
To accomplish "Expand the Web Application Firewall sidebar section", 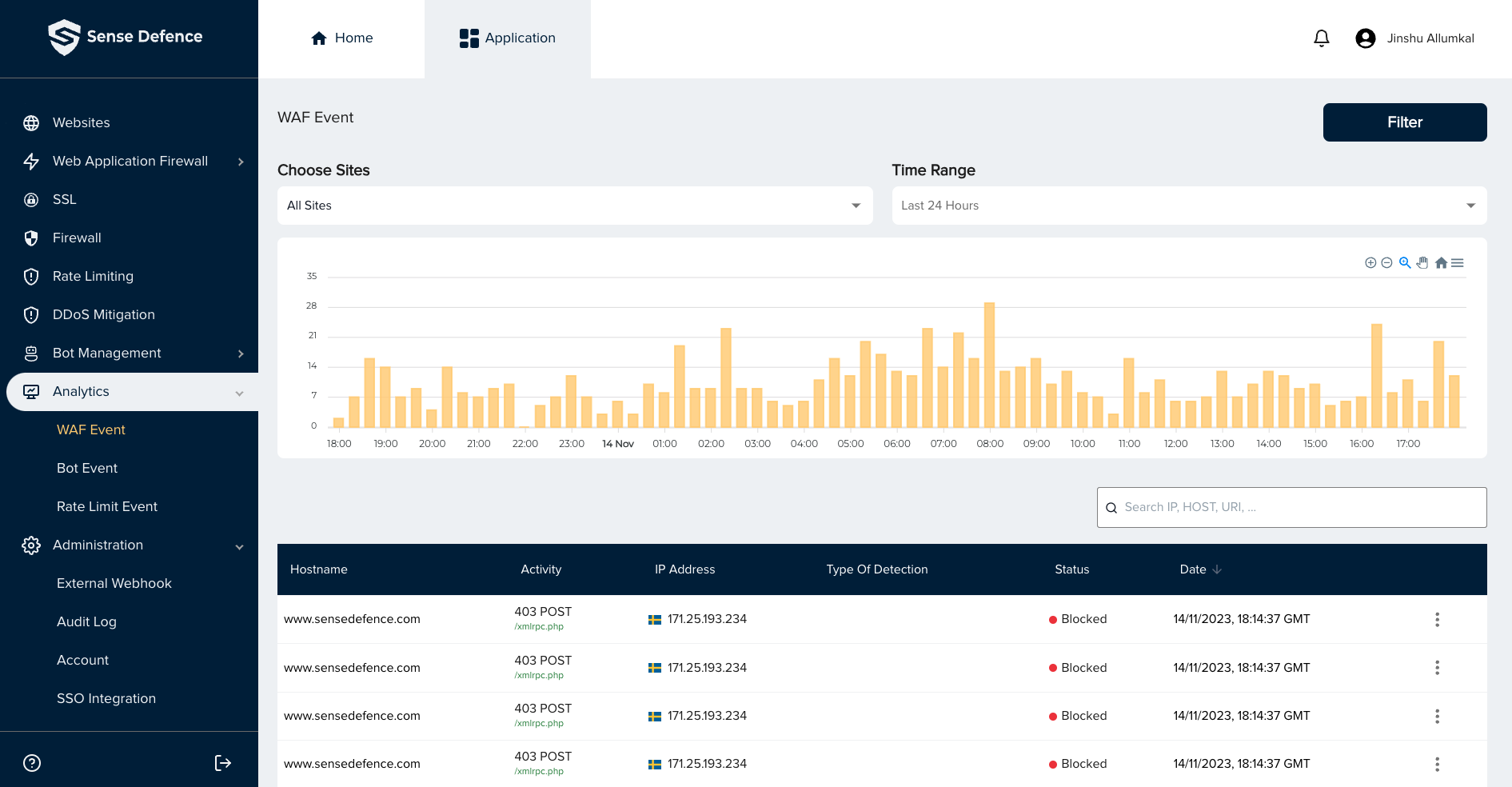I will [x=240, y=161].
